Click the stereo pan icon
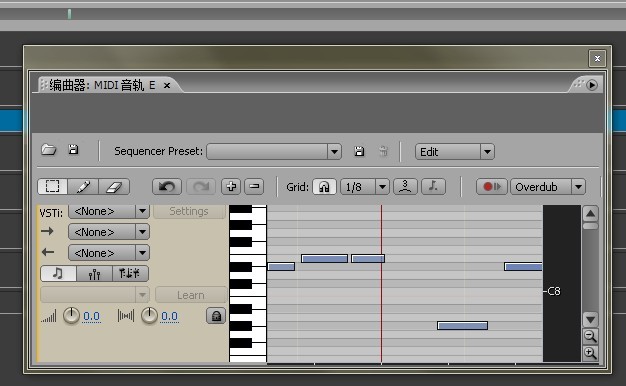This screenshot has height=386, width=626. 126,316
